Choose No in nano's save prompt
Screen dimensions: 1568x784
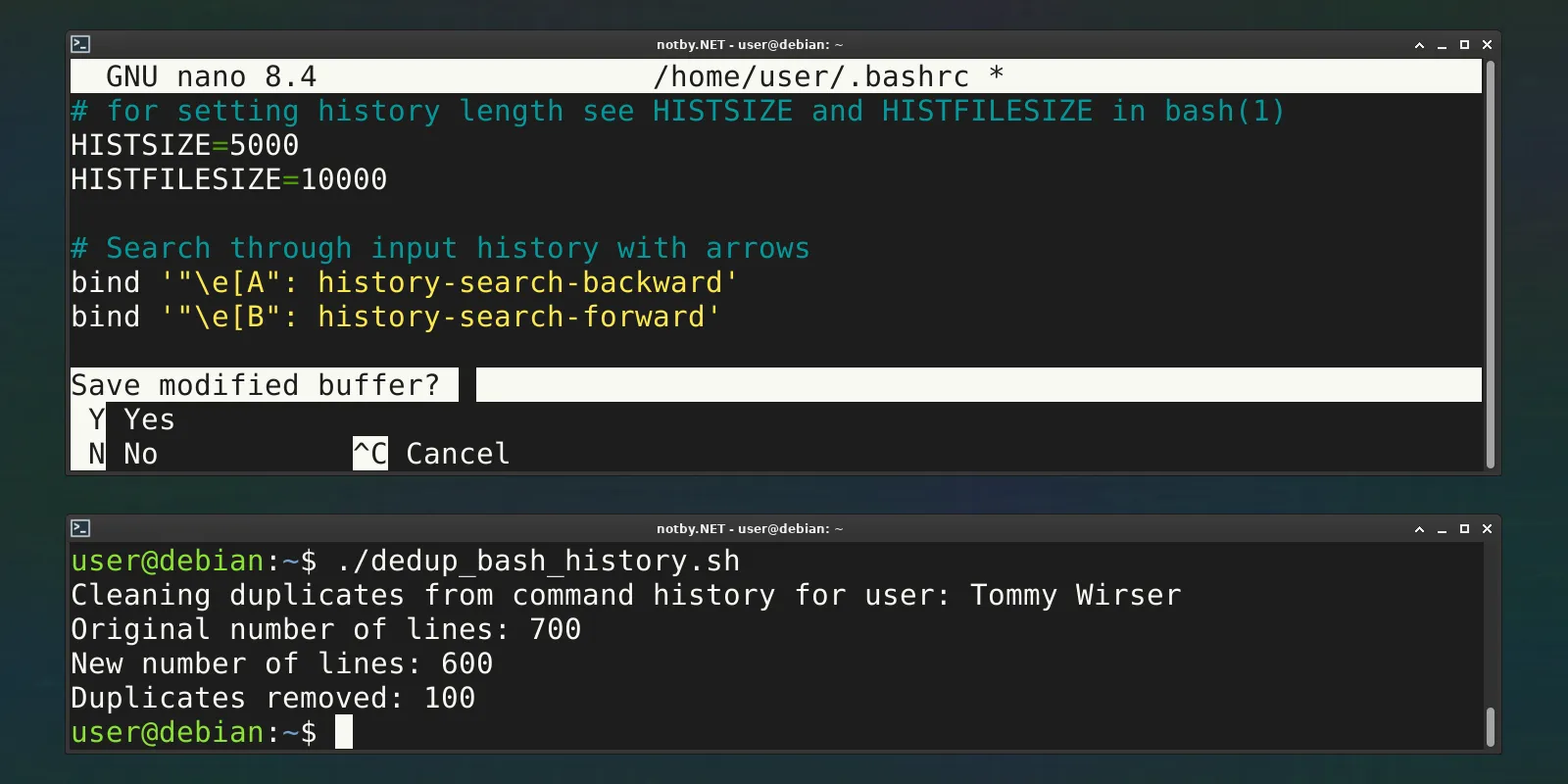123,454
